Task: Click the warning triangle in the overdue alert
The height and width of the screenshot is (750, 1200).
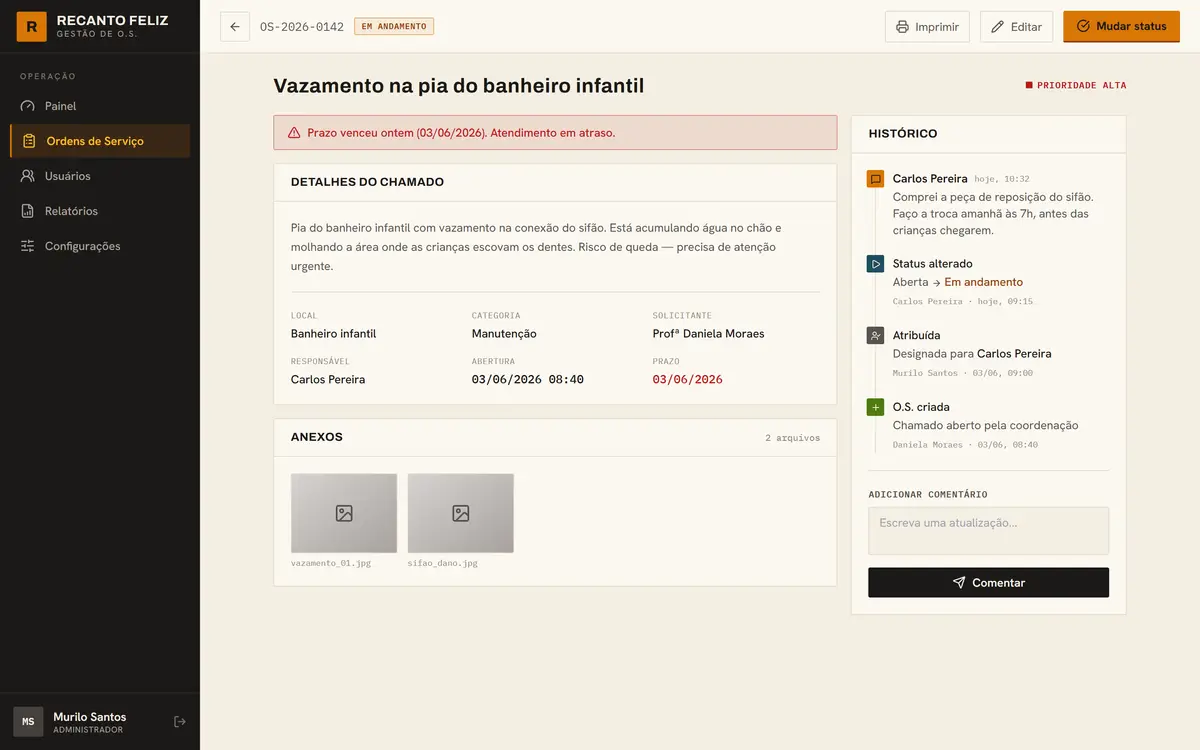Action: click(x=294, y=132)
